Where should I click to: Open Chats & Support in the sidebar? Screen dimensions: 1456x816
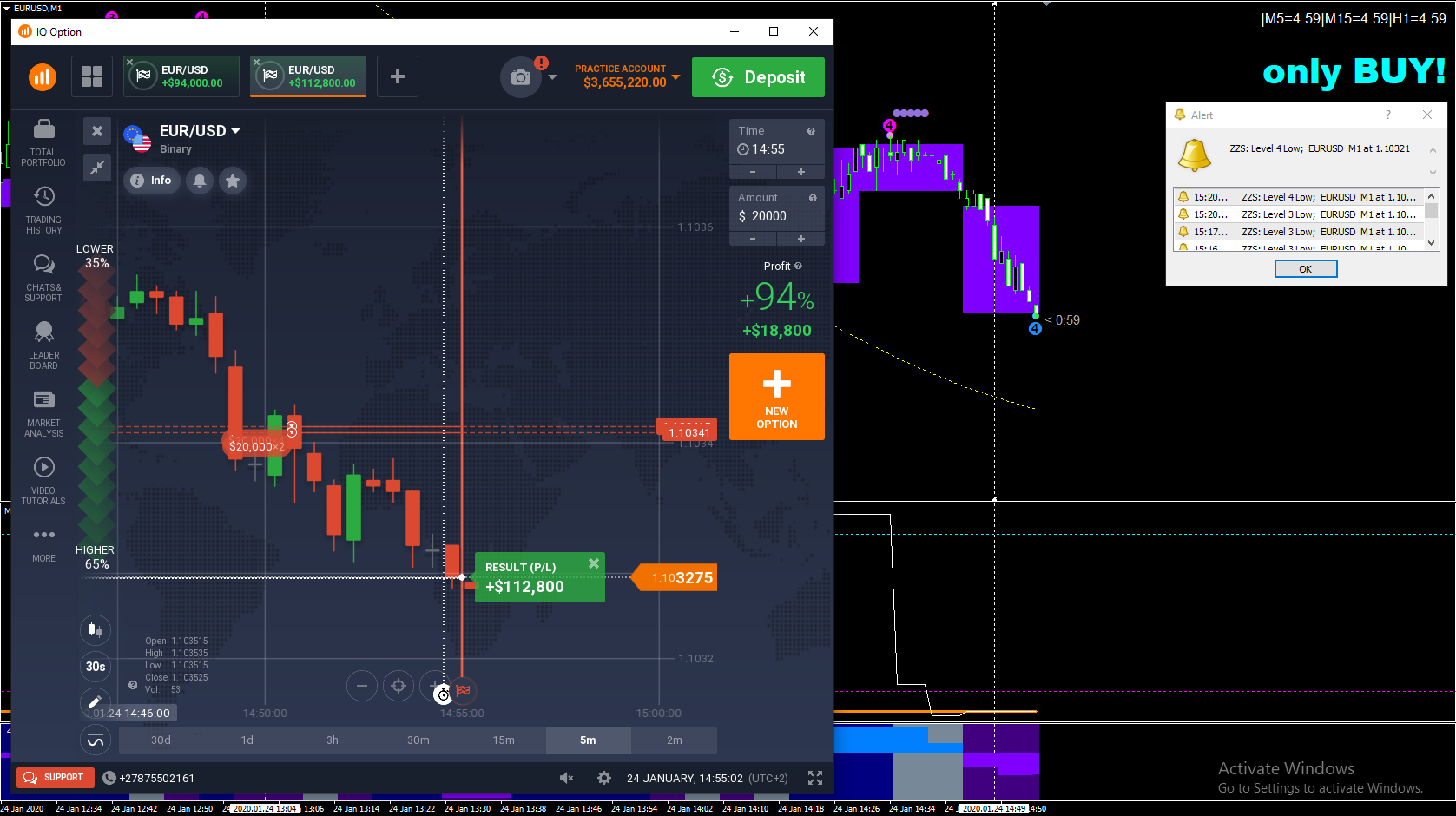click(x=43, y=278)
